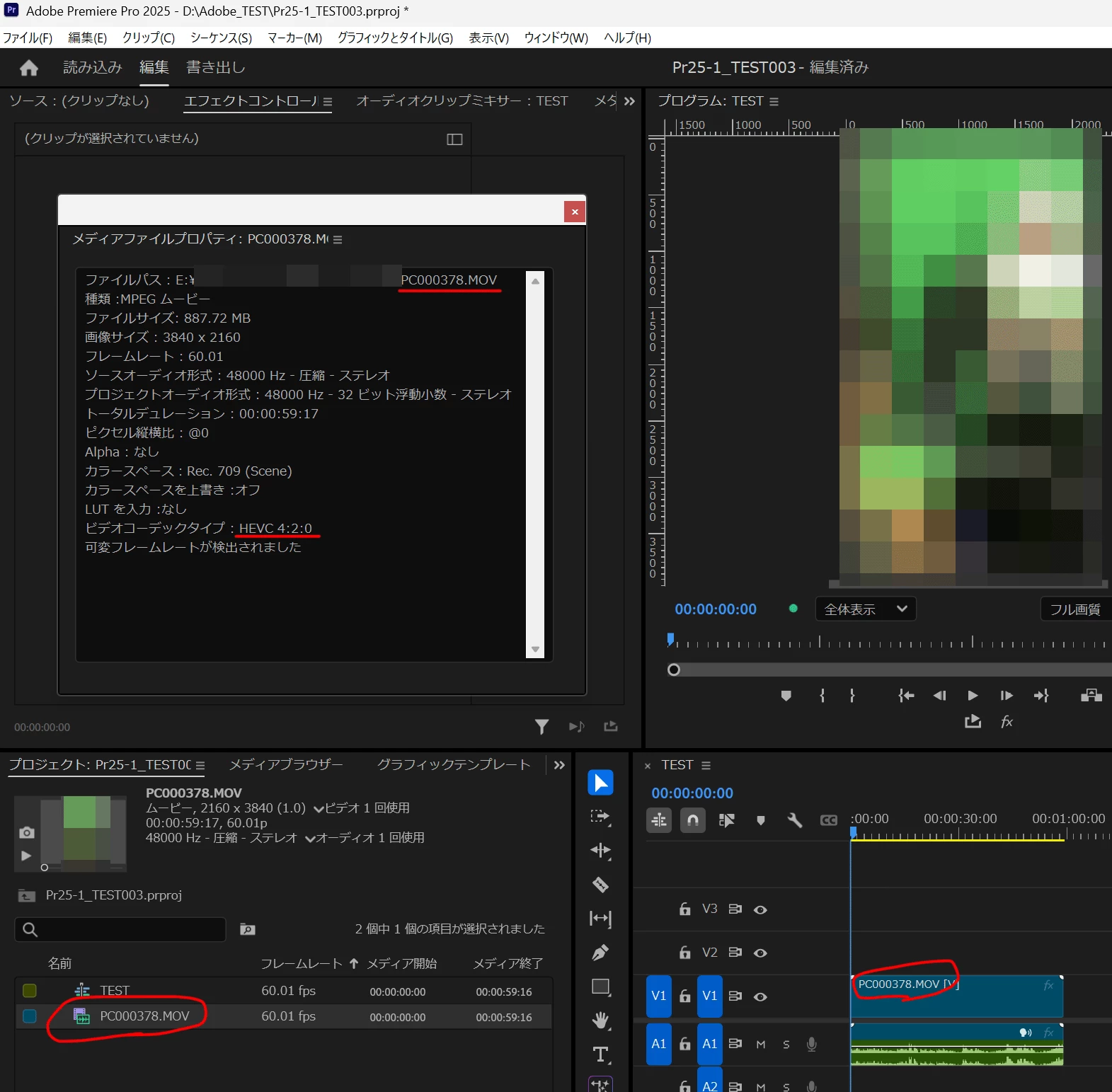Click the poster frame camera icon
The image size is (1112, 1092).
coord(27,832)
